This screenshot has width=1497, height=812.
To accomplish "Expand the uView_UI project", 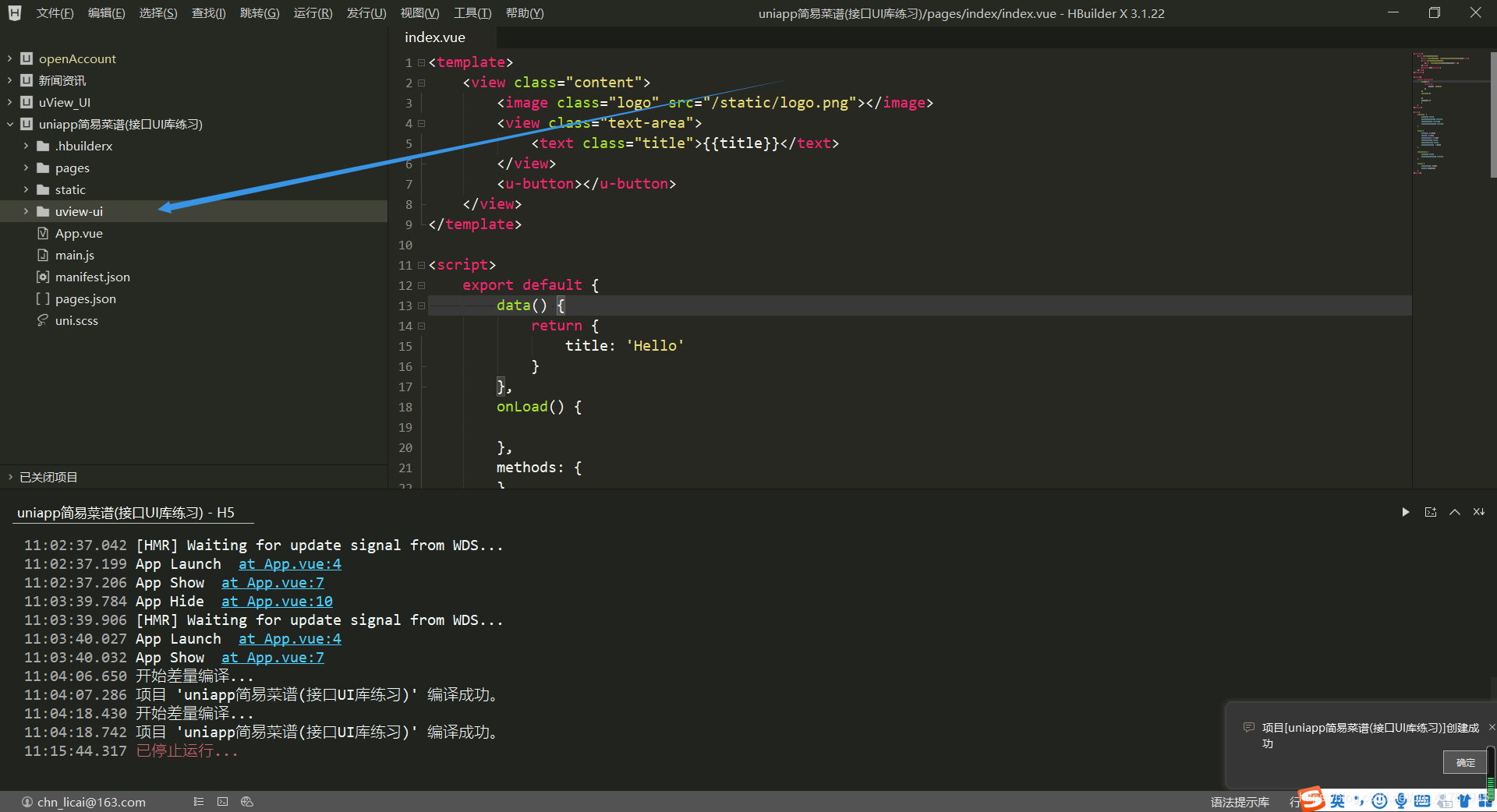I will click(10, 102).
